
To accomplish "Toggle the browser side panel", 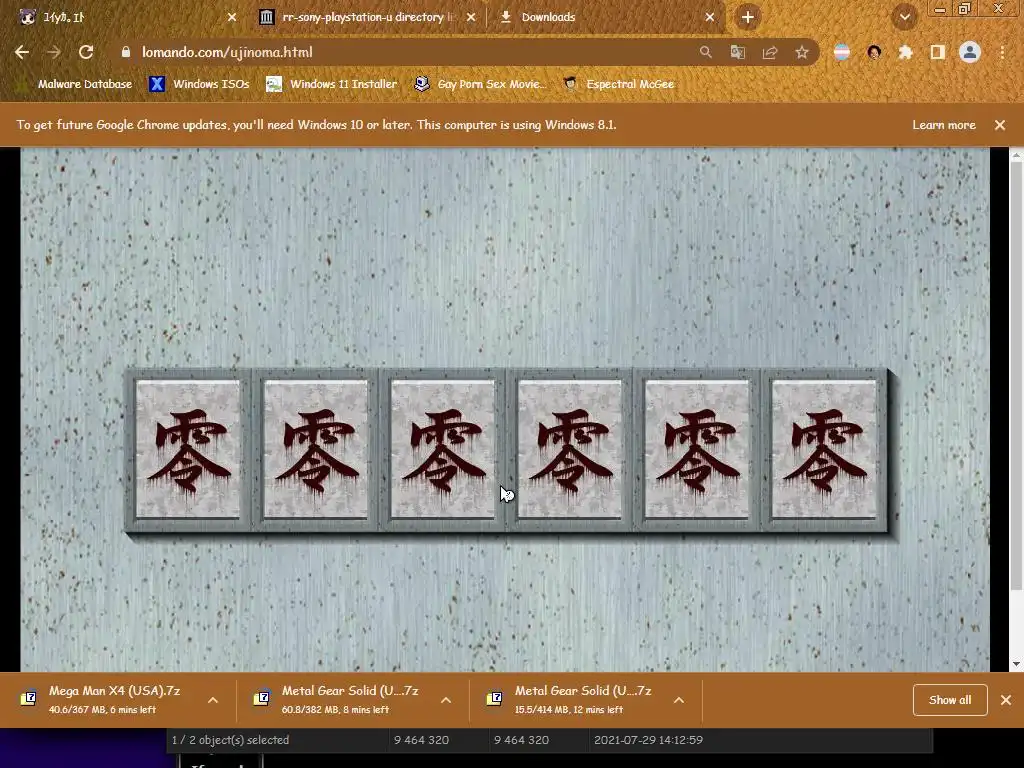I will coord(937,52).
